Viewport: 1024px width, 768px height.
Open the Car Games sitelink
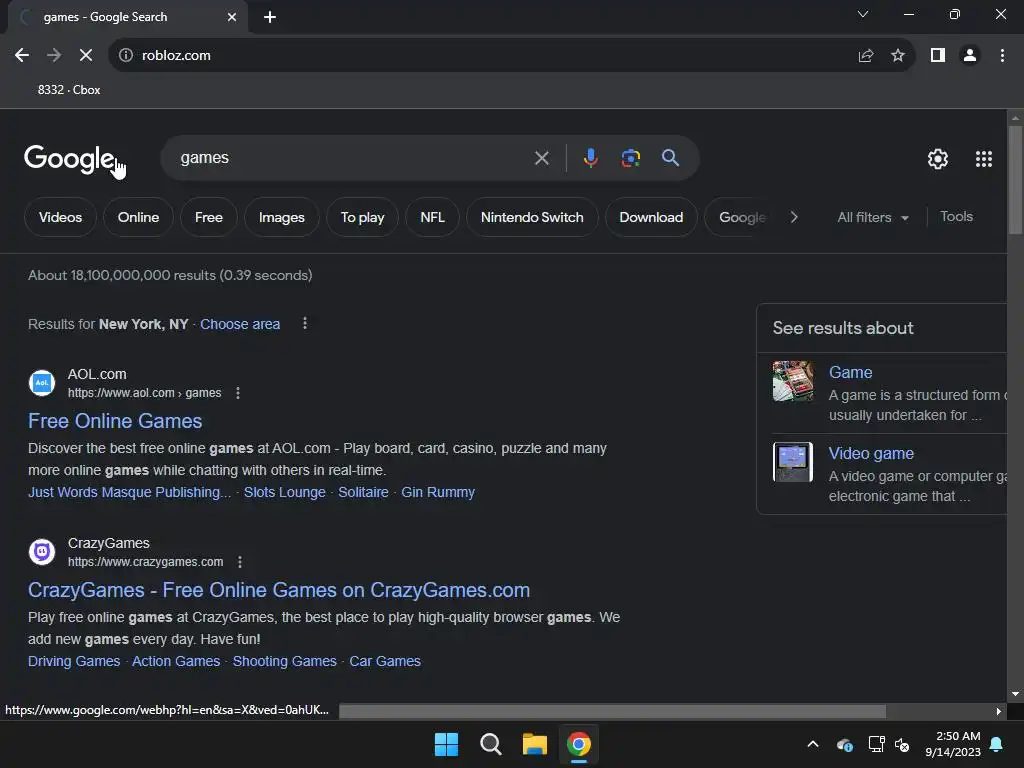tap(385, 662)
